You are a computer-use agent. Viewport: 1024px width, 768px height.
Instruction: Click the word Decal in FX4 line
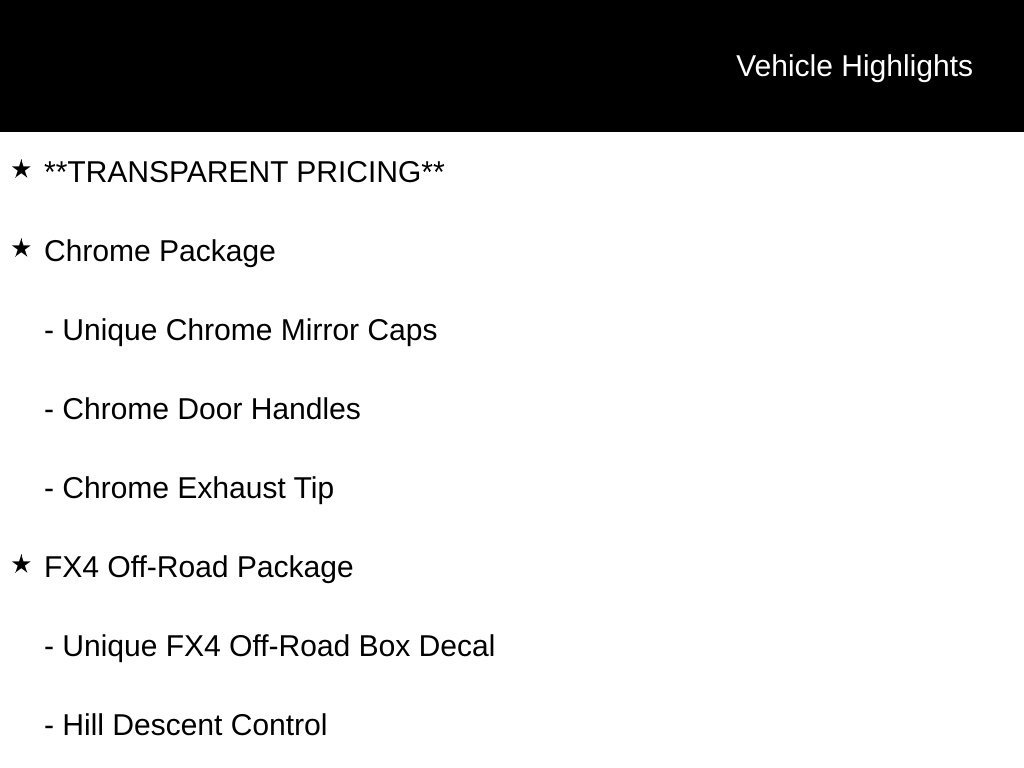[457, 647]
